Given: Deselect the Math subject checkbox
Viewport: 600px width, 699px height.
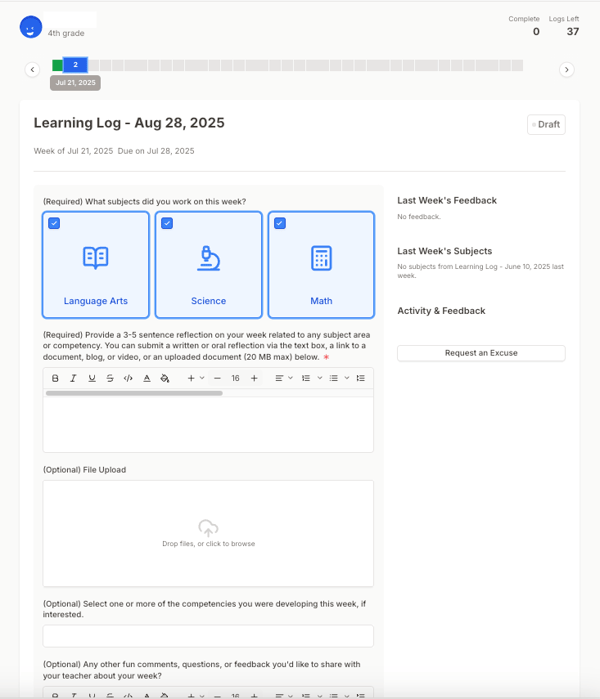Looking at the screenshot, I should [x=280, y=223].
